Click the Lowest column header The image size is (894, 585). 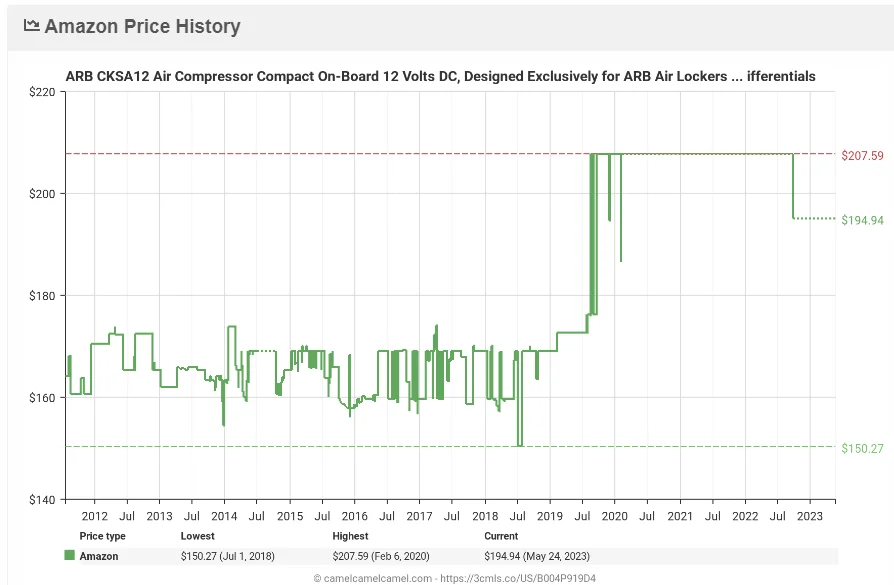click(197, 536)
